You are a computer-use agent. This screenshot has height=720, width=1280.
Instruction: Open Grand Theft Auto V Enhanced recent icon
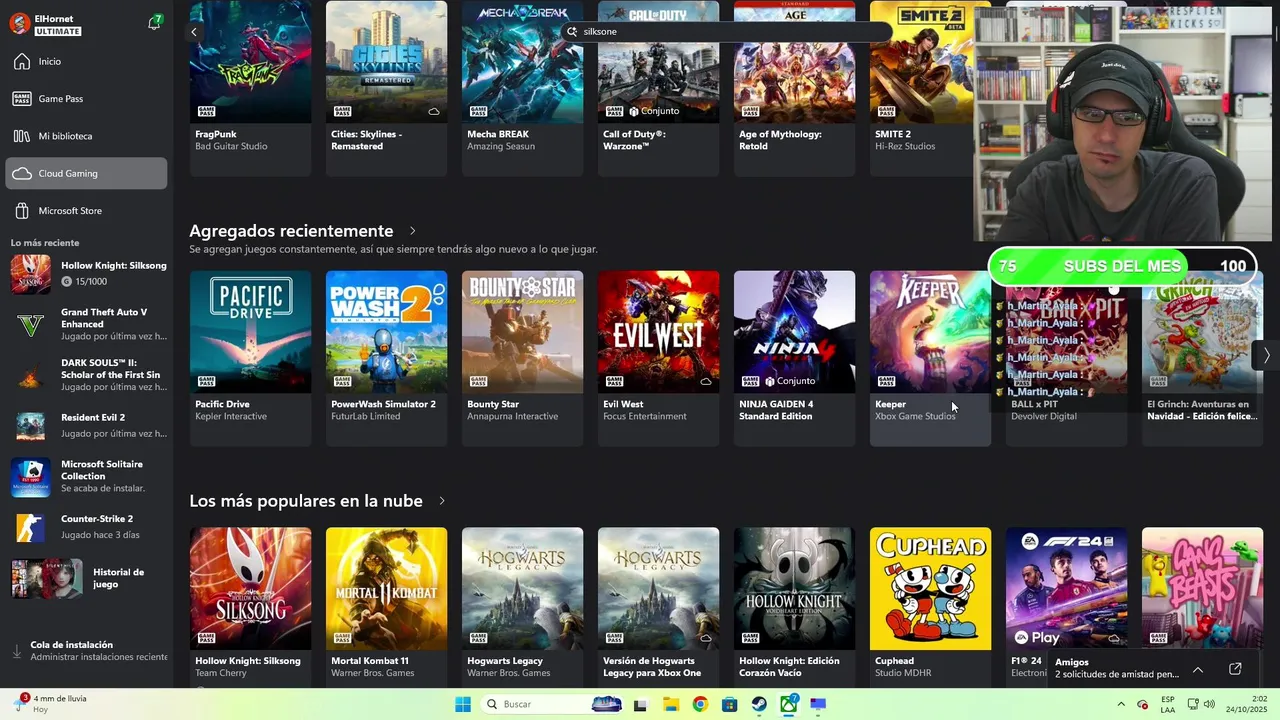point(30,324)
